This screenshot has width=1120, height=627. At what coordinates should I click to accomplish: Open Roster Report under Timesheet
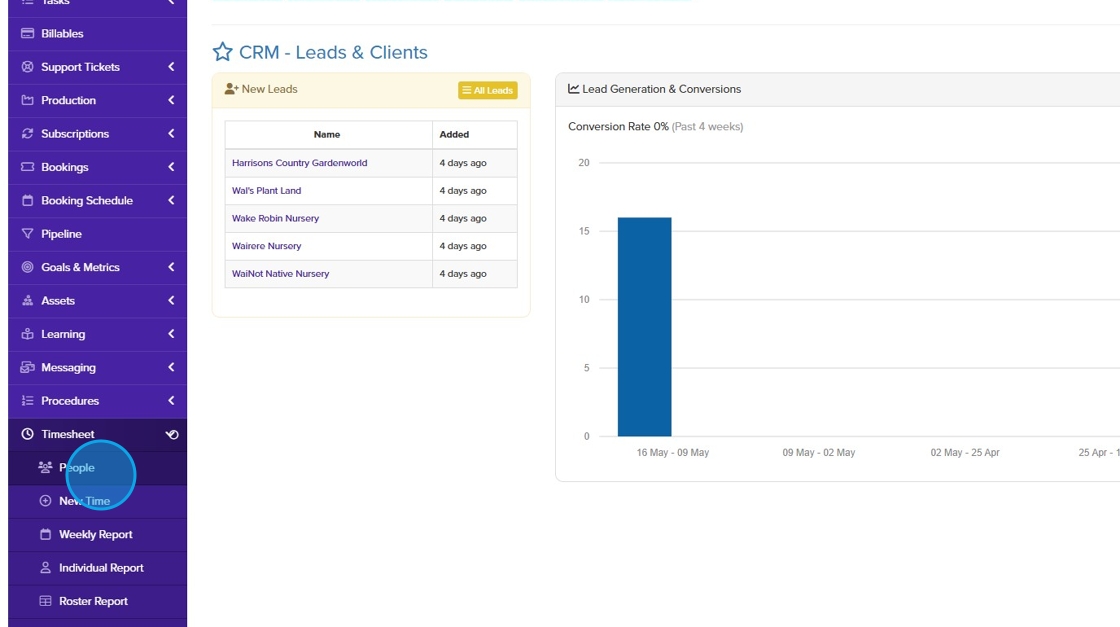click(97, 601)
